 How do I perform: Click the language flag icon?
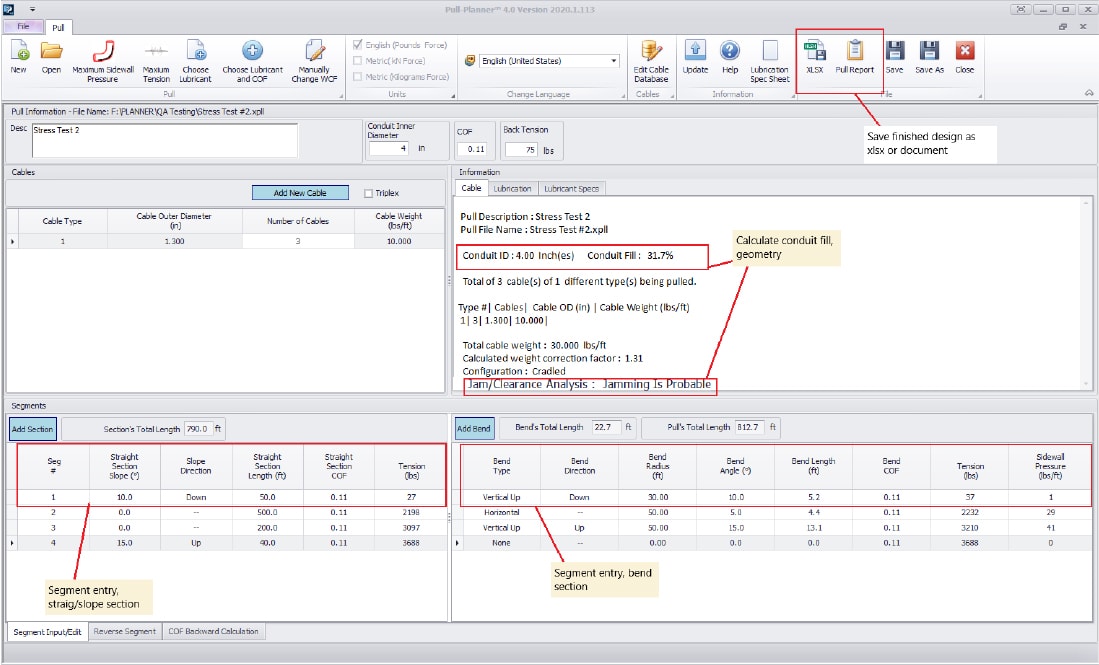(470, 61)
